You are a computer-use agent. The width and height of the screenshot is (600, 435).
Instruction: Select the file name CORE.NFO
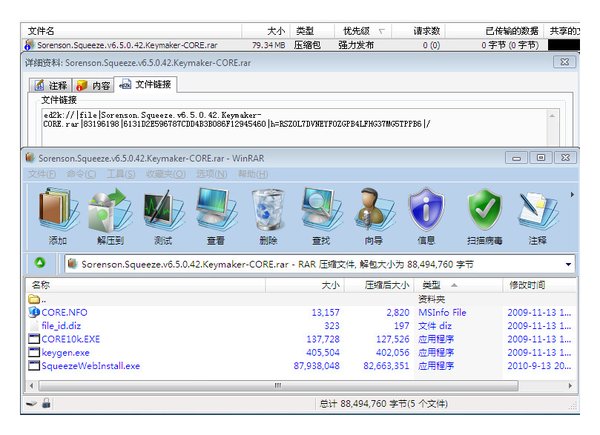(64, 312)
